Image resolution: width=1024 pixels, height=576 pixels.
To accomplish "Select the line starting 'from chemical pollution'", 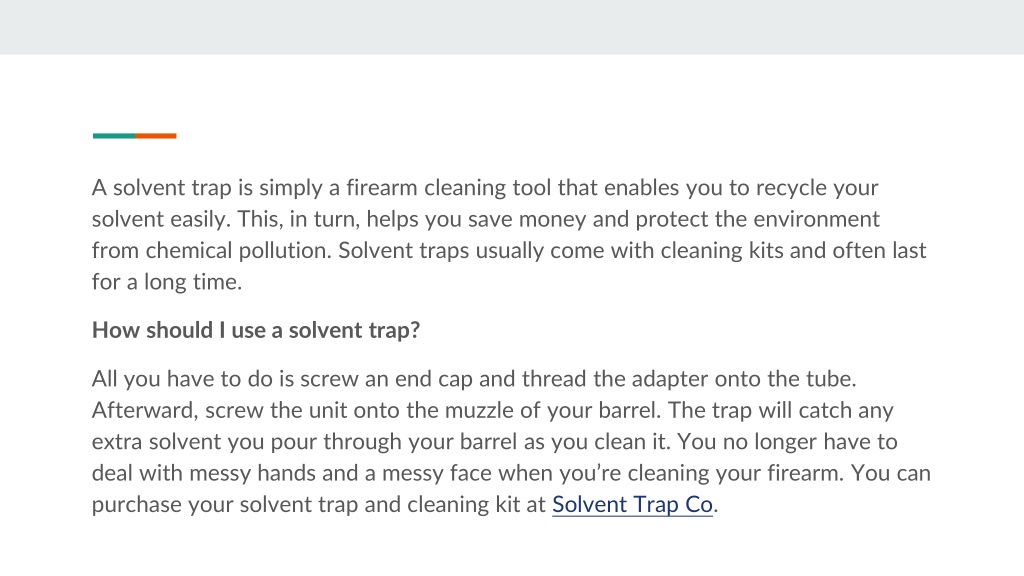I will (509, 251).
